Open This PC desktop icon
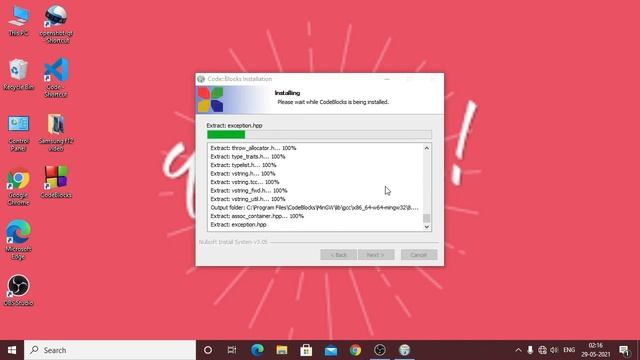 19,21
